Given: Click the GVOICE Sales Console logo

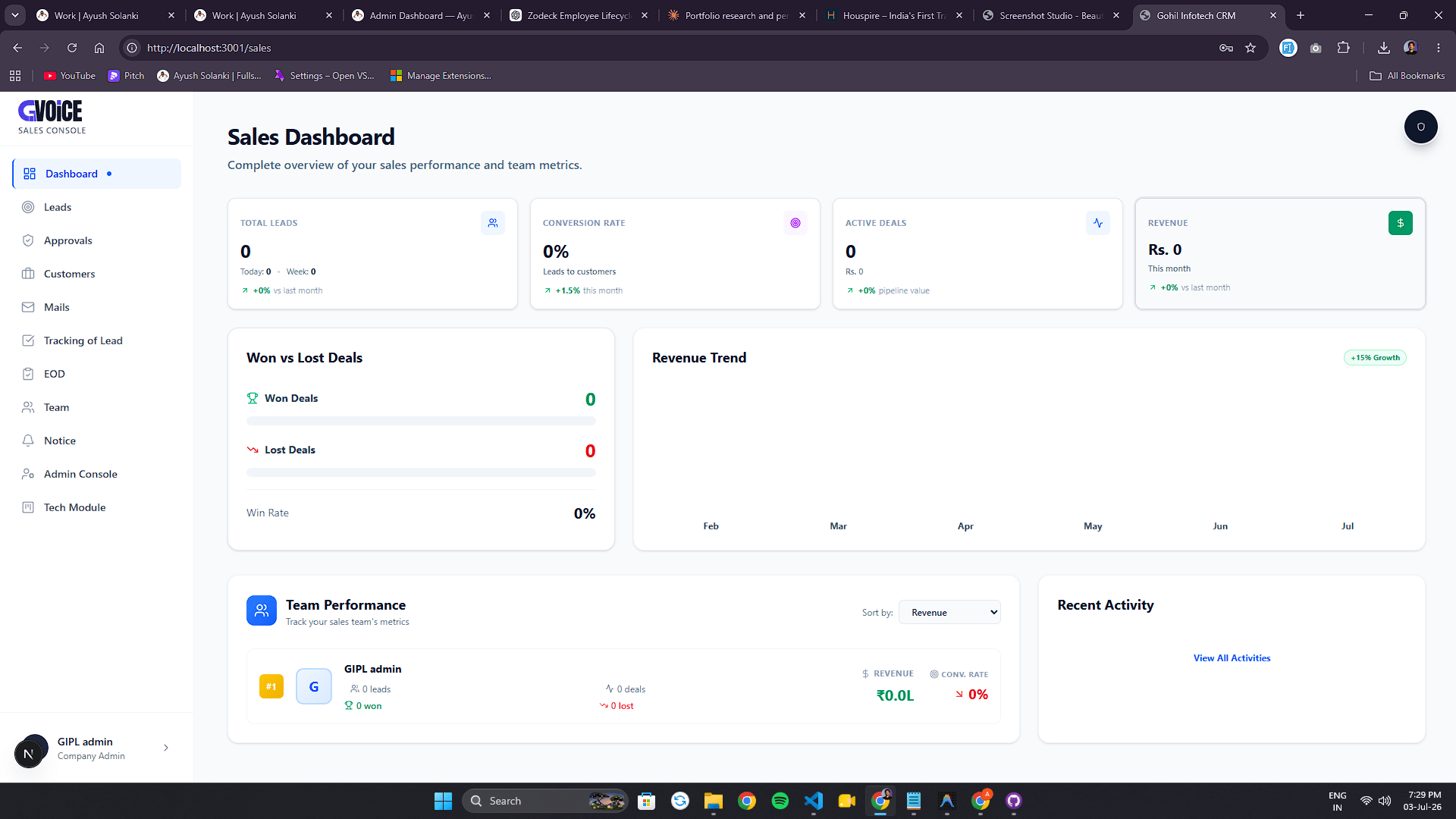Looking at the screenshot, I should (52, 118).
